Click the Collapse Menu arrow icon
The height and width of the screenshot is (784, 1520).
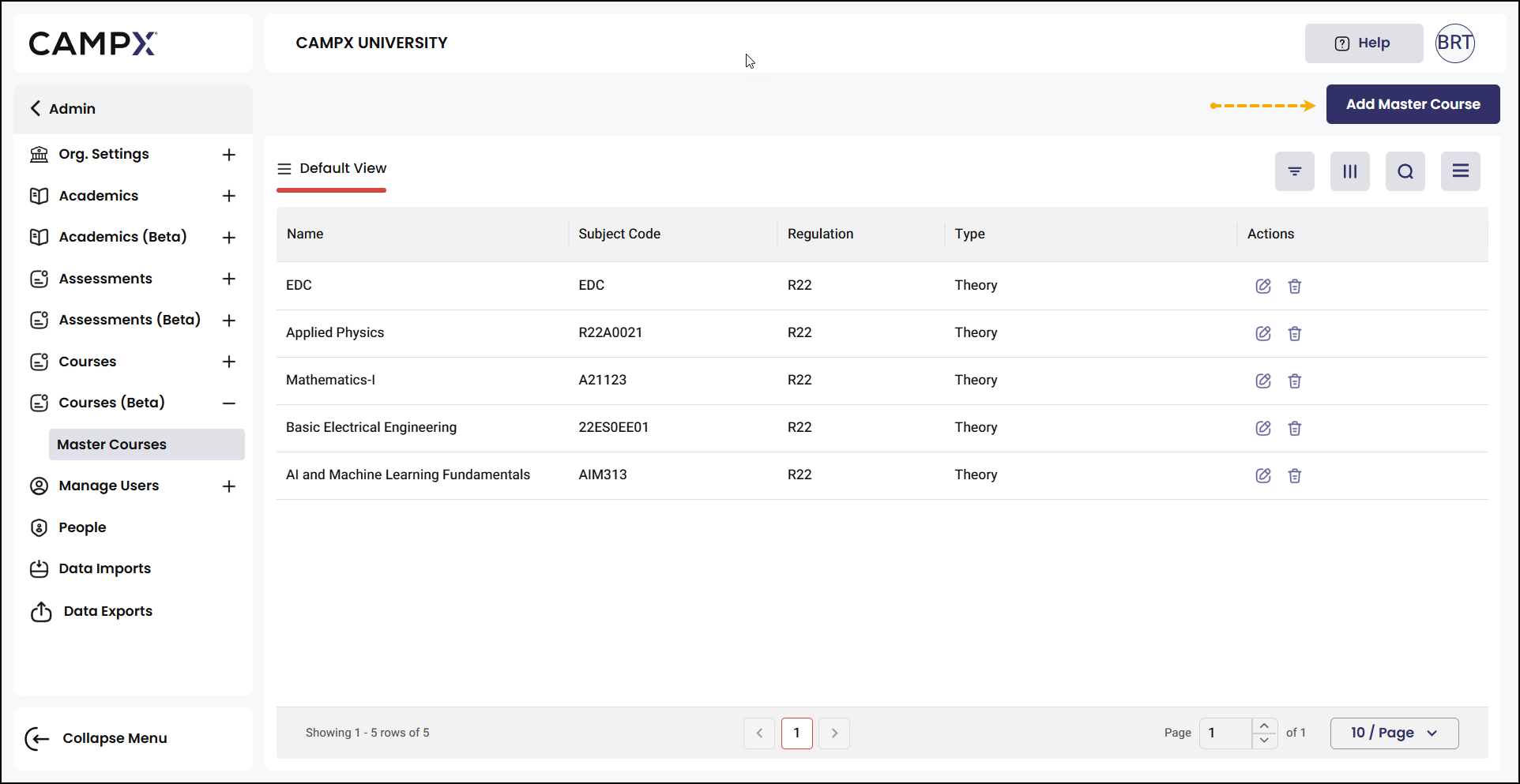37,738
